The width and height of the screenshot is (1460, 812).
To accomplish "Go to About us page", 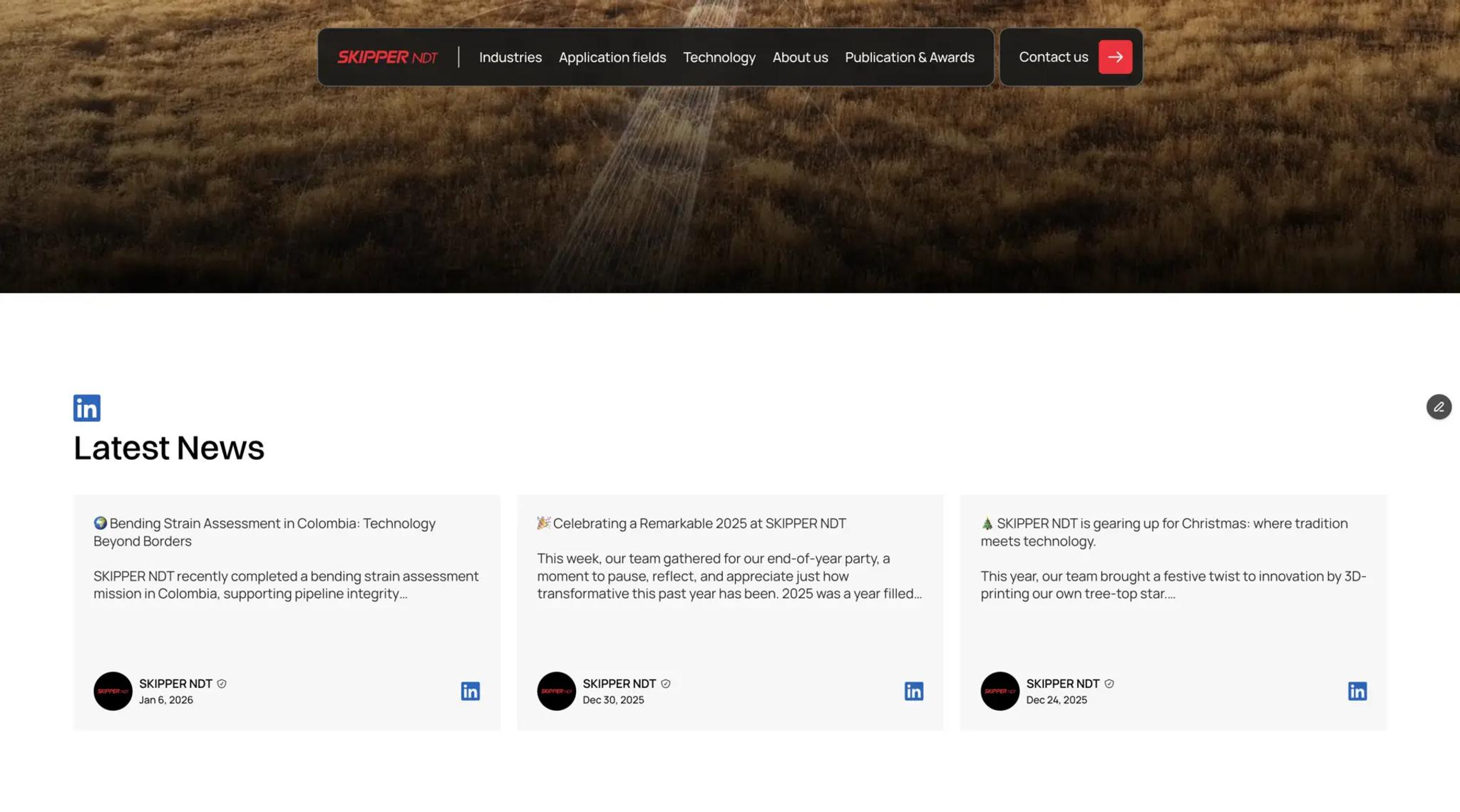I will (x=800, y=57).
